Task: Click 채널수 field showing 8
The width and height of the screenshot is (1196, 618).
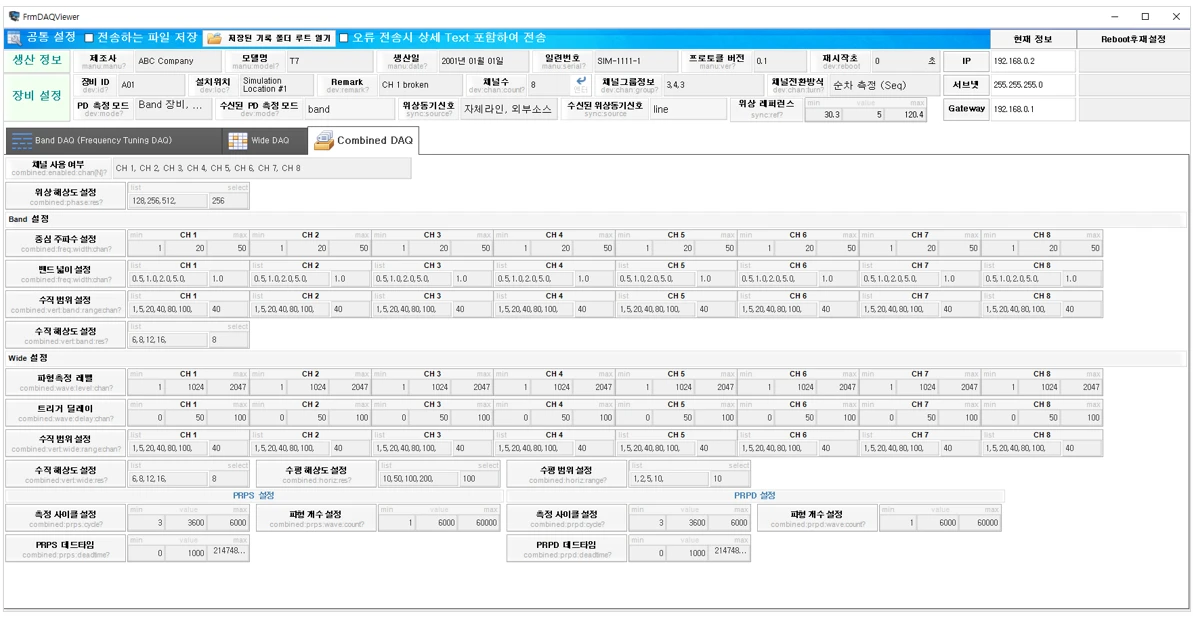Action: click(549, 85)
